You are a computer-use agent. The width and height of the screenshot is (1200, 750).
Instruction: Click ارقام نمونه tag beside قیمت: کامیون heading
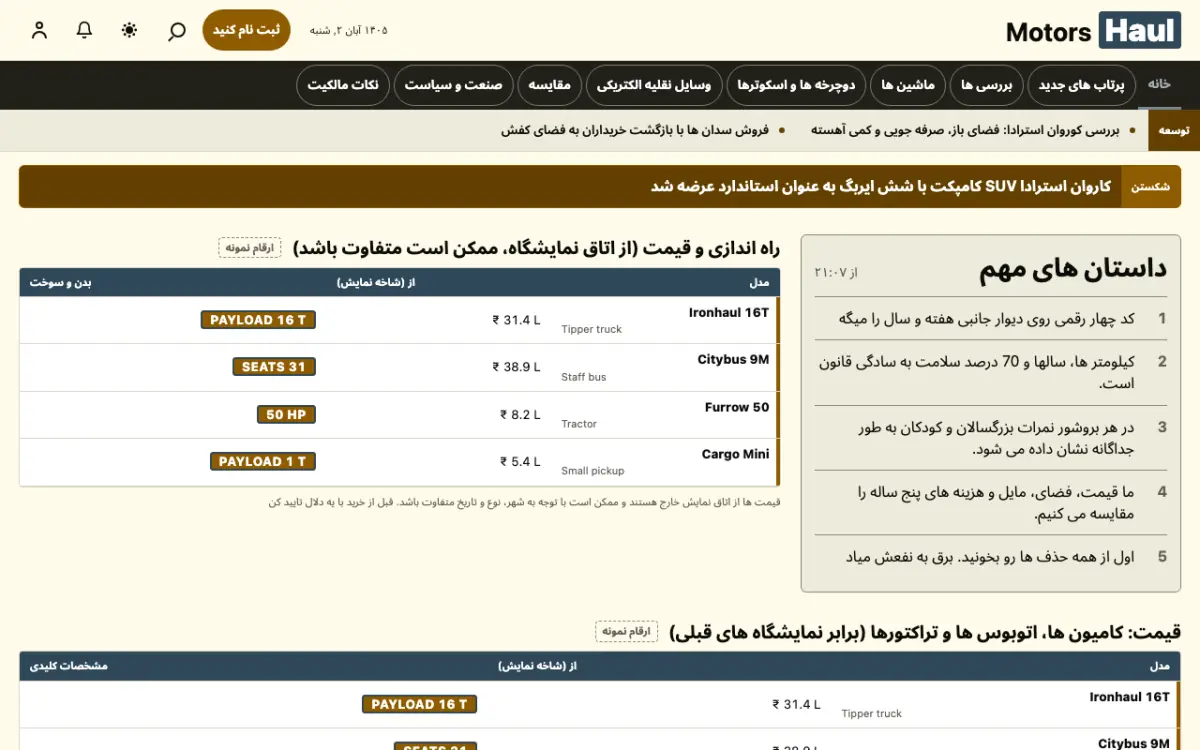pyautogui.click(x=626, y=631)
